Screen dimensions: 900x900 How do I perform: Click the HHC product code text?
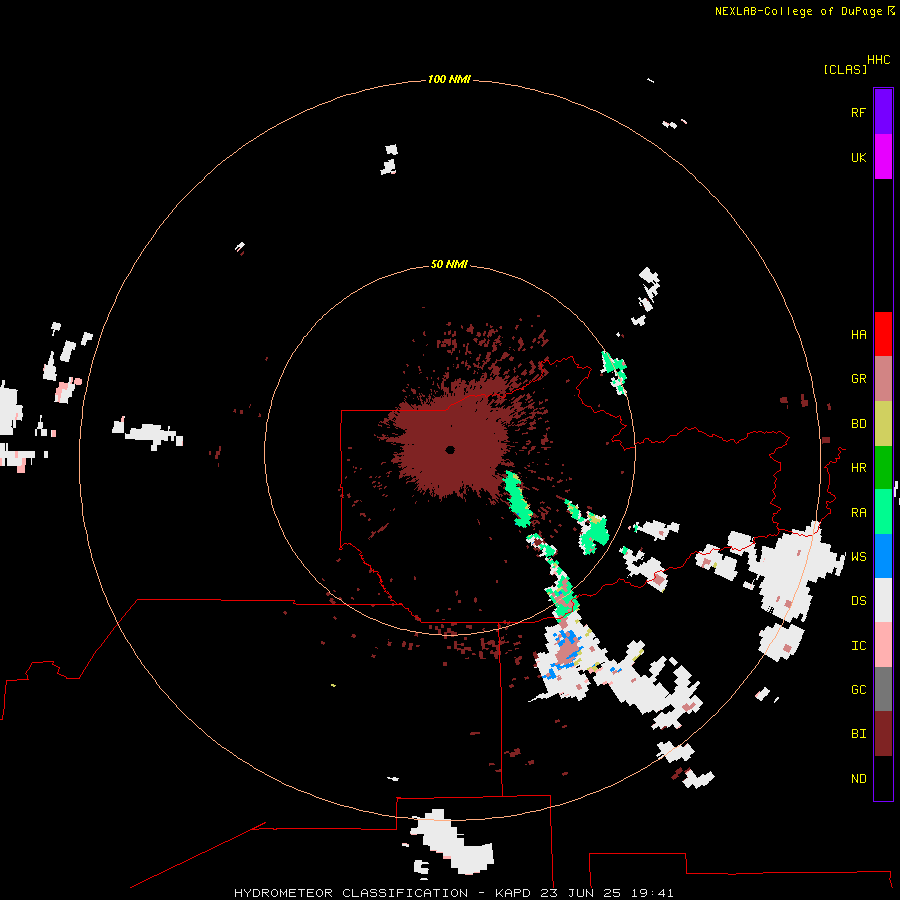click(878, 60)
